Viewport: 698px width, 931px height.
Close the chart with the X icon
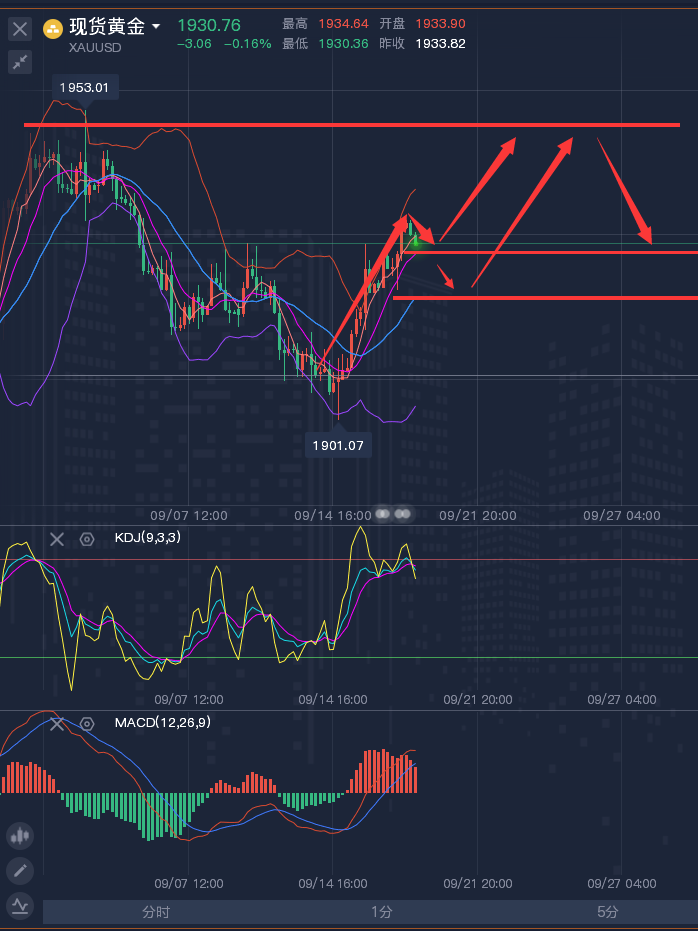[x=20, y=28]
